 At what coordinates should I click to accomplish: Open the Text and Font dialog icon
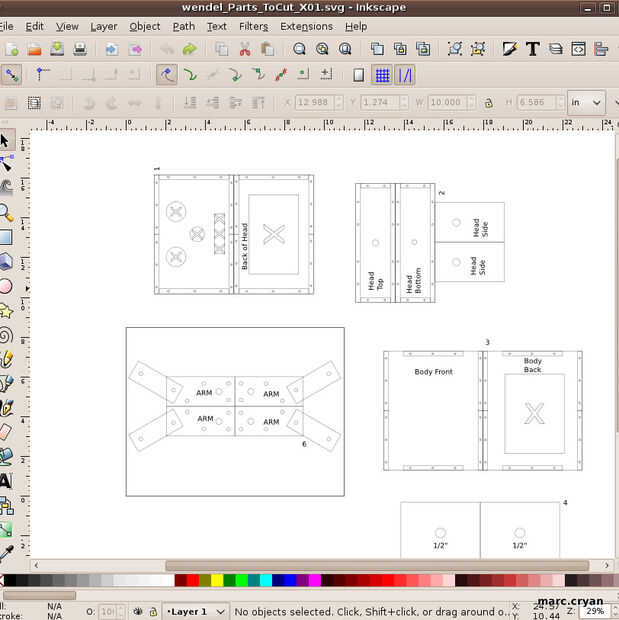532,48
